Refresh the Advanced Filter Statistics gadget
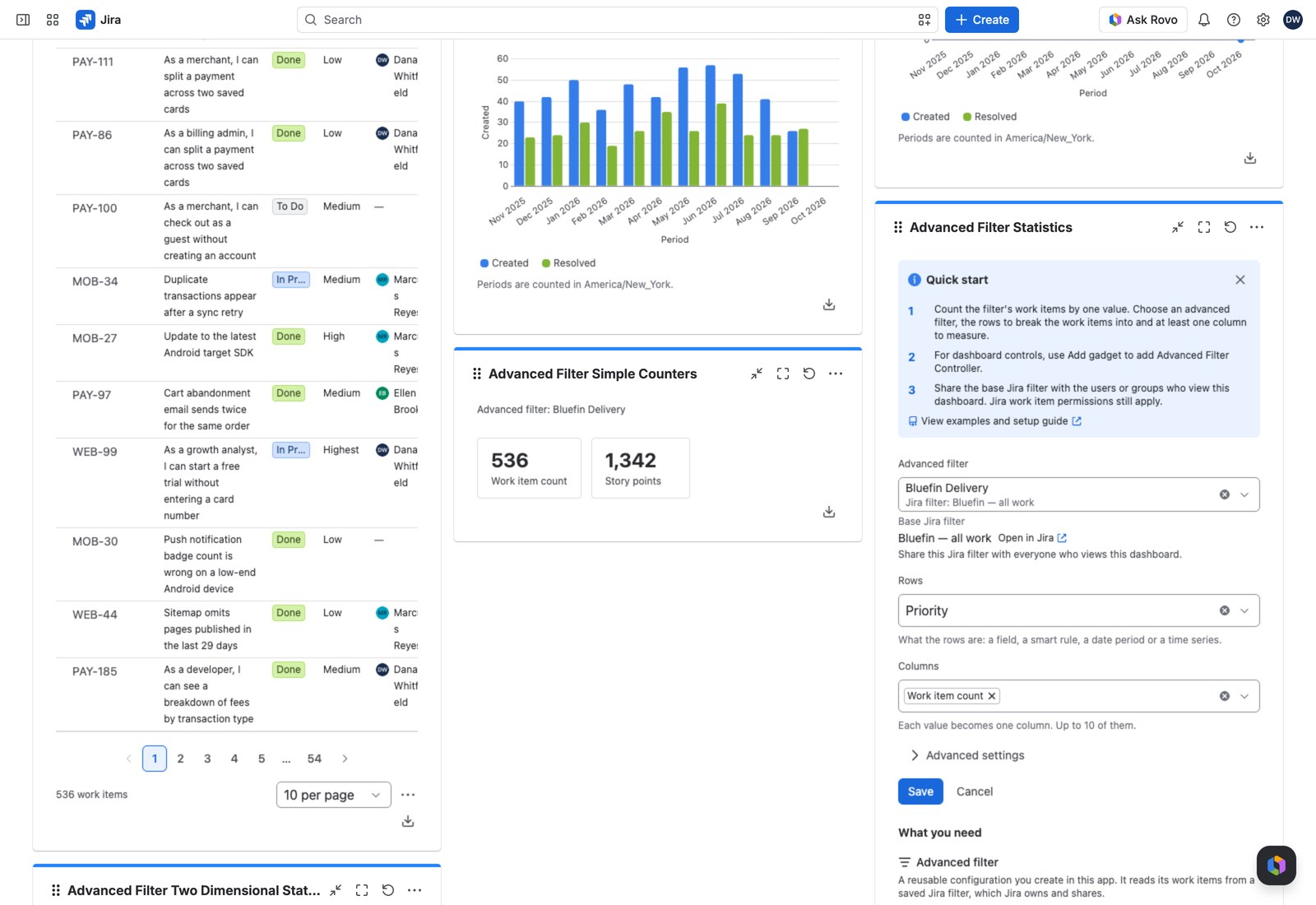The width and height of the screenshot is (1316, 905). pos(1230,227)
